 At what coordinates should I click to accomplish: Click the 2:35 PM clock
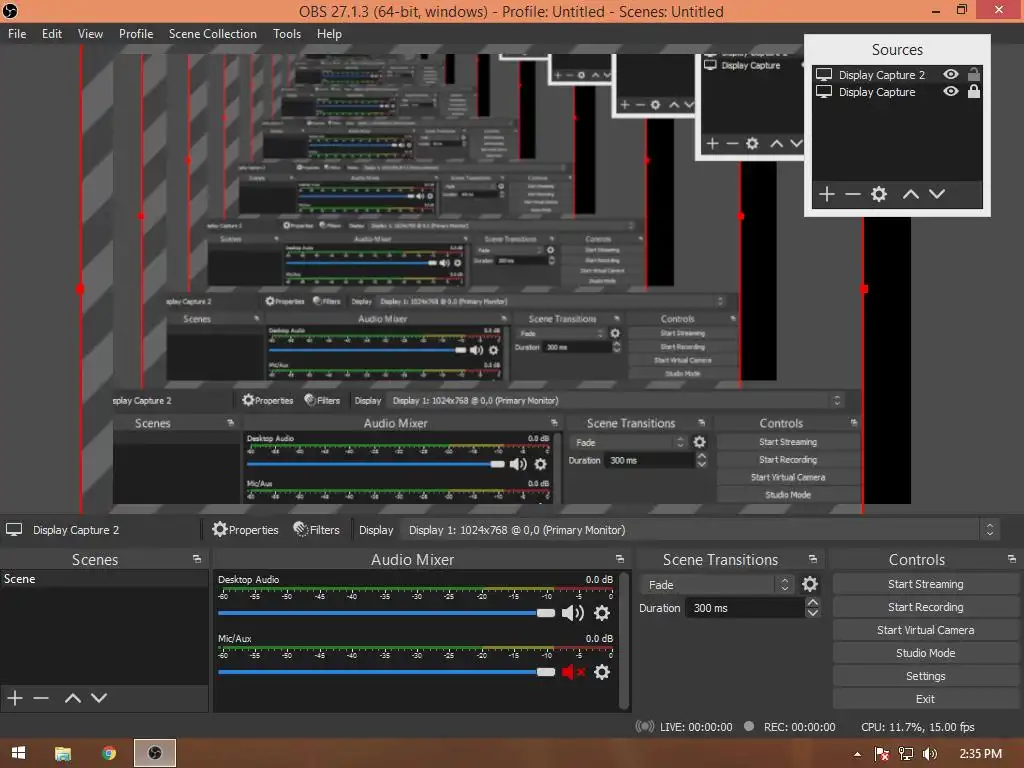point(980,754)
